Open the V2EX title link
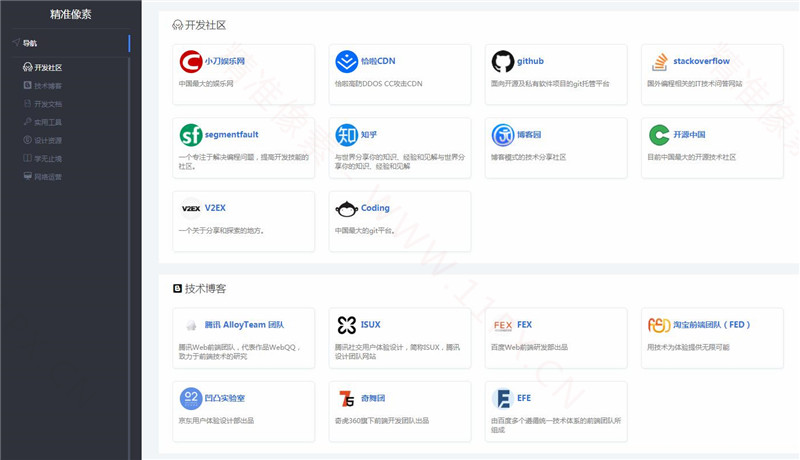The image size is (800, 460). tap(215, 208)
